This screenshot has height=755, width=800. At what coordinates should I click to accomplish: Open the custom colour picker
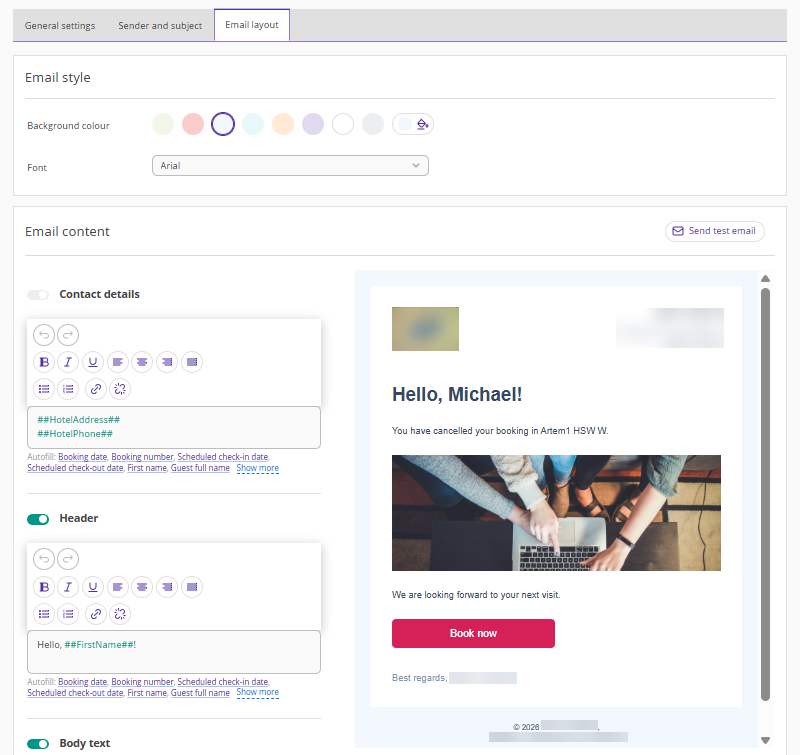click(413, 124)
